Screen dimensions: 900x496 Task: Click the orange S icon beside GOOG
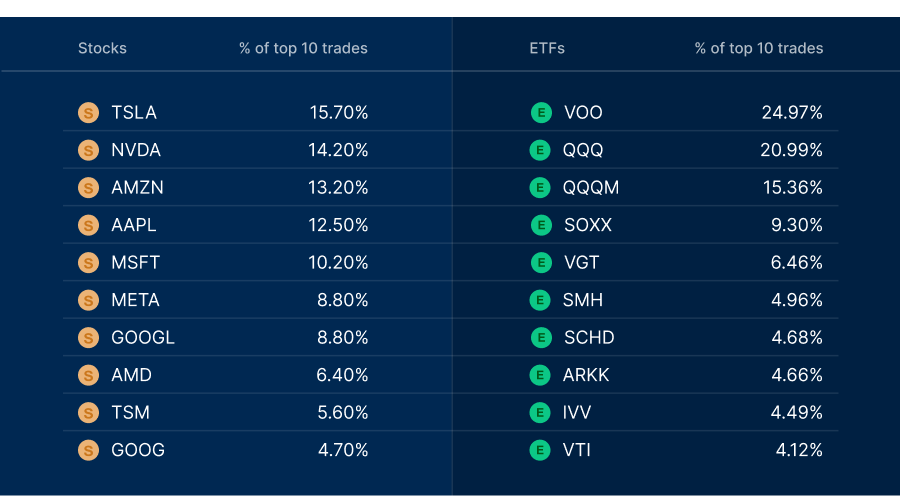coord(88,450)
